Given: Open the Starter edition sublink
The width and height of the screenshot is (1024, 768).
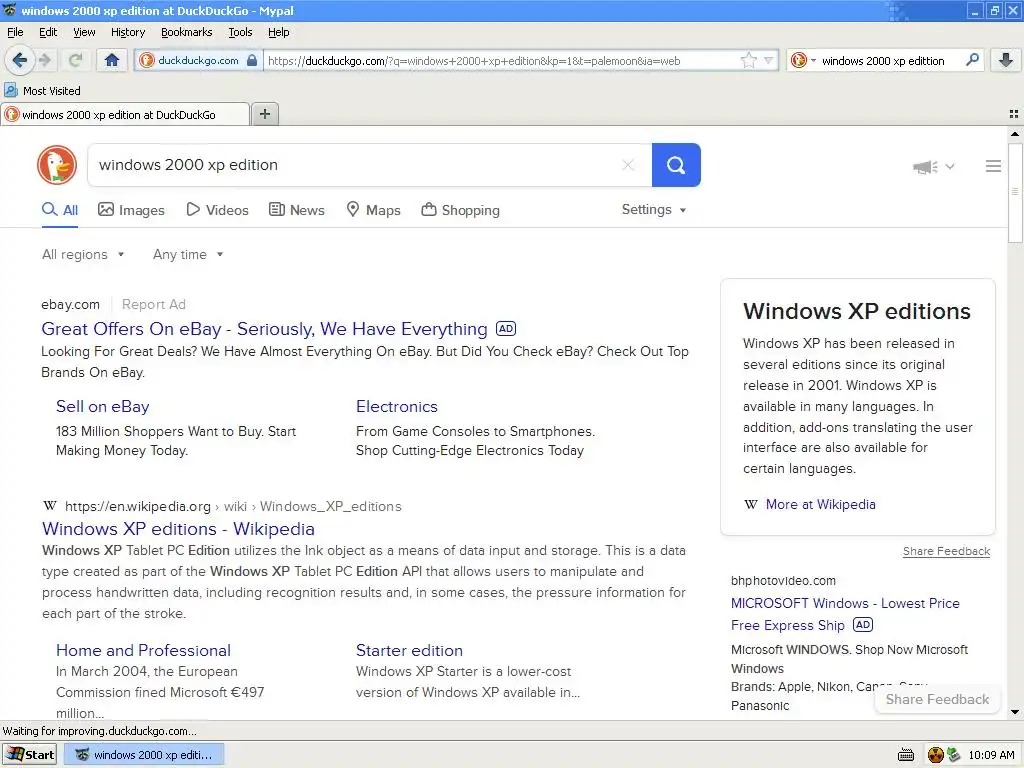Looking at the screenshot, I should pos(409,650).
